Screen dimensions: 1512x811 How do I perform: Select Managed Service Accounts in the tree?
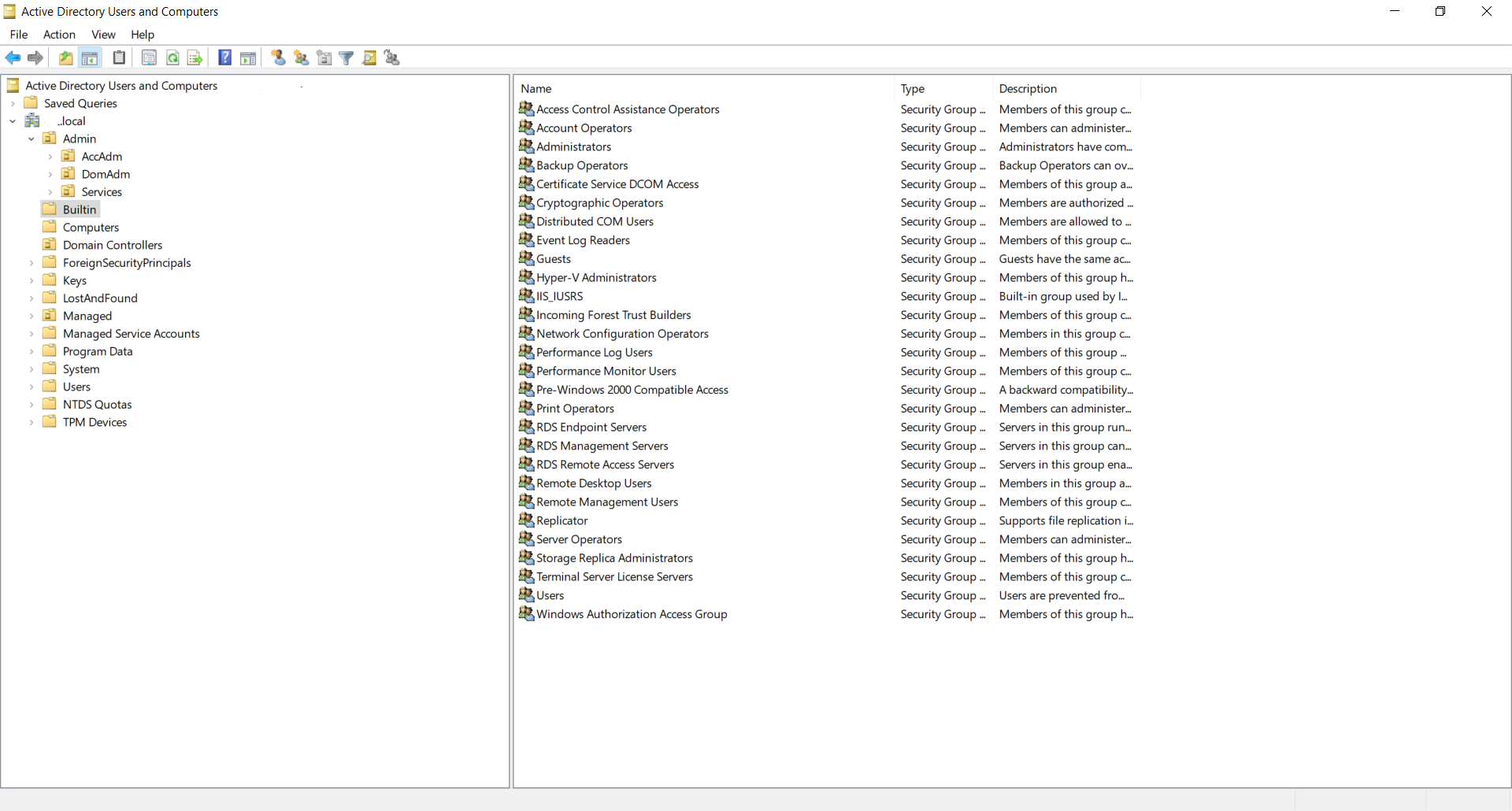[131, 334]
